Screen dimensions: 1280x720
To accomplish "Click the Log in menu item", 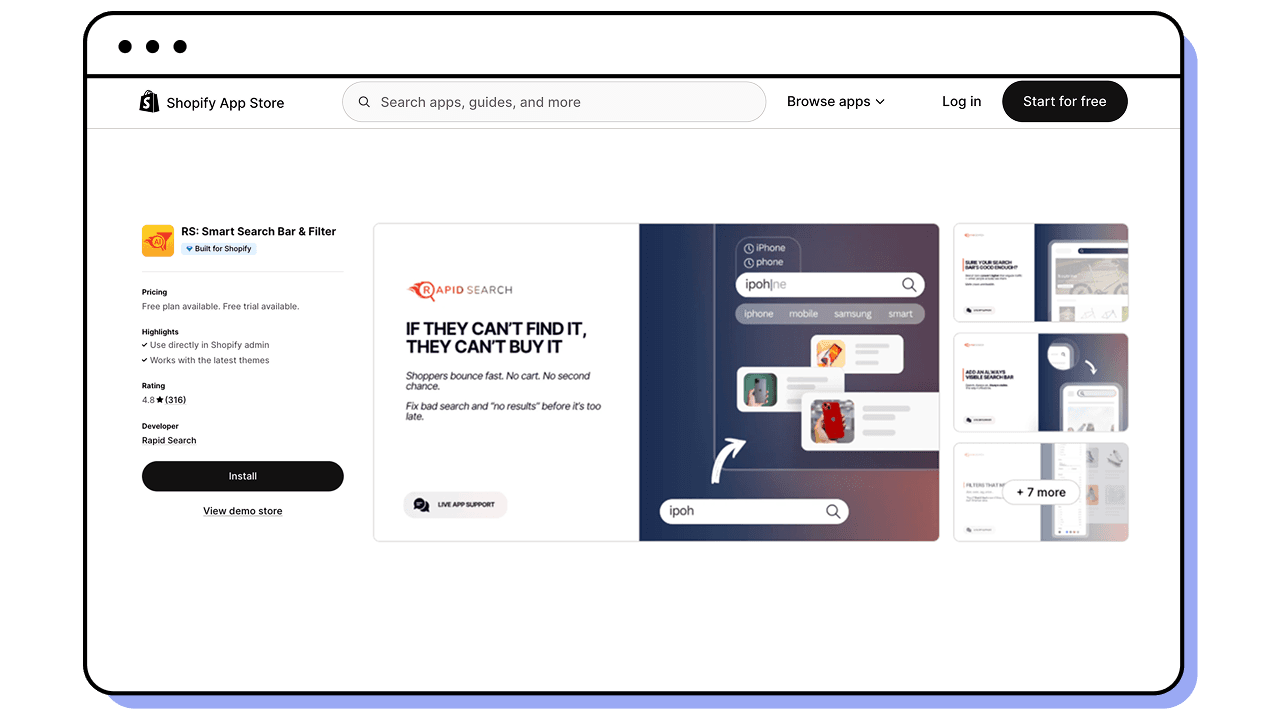I will [962, 102].
